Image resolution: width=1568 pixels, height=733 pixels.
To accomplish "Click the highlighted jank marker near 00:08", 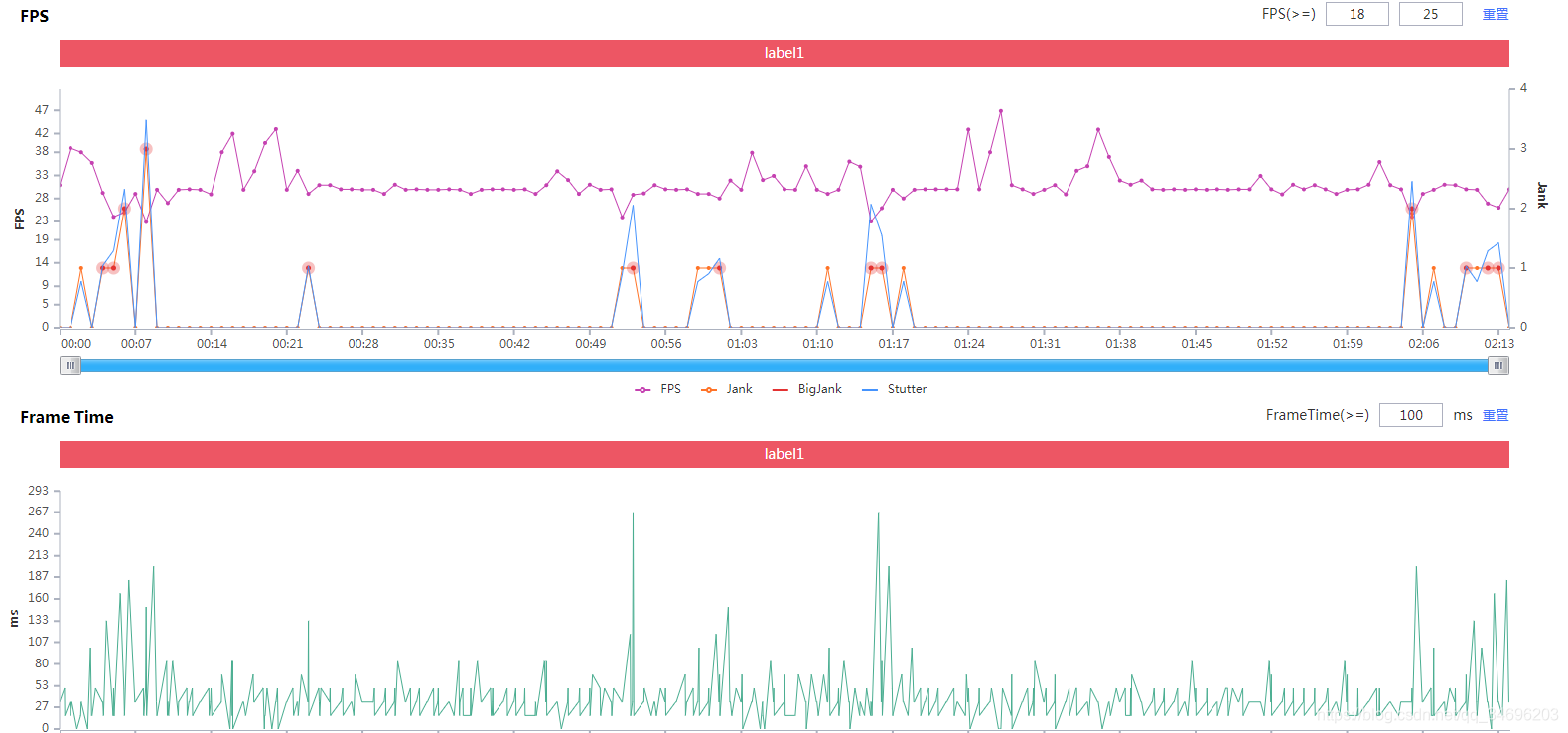I will point(146,149).
